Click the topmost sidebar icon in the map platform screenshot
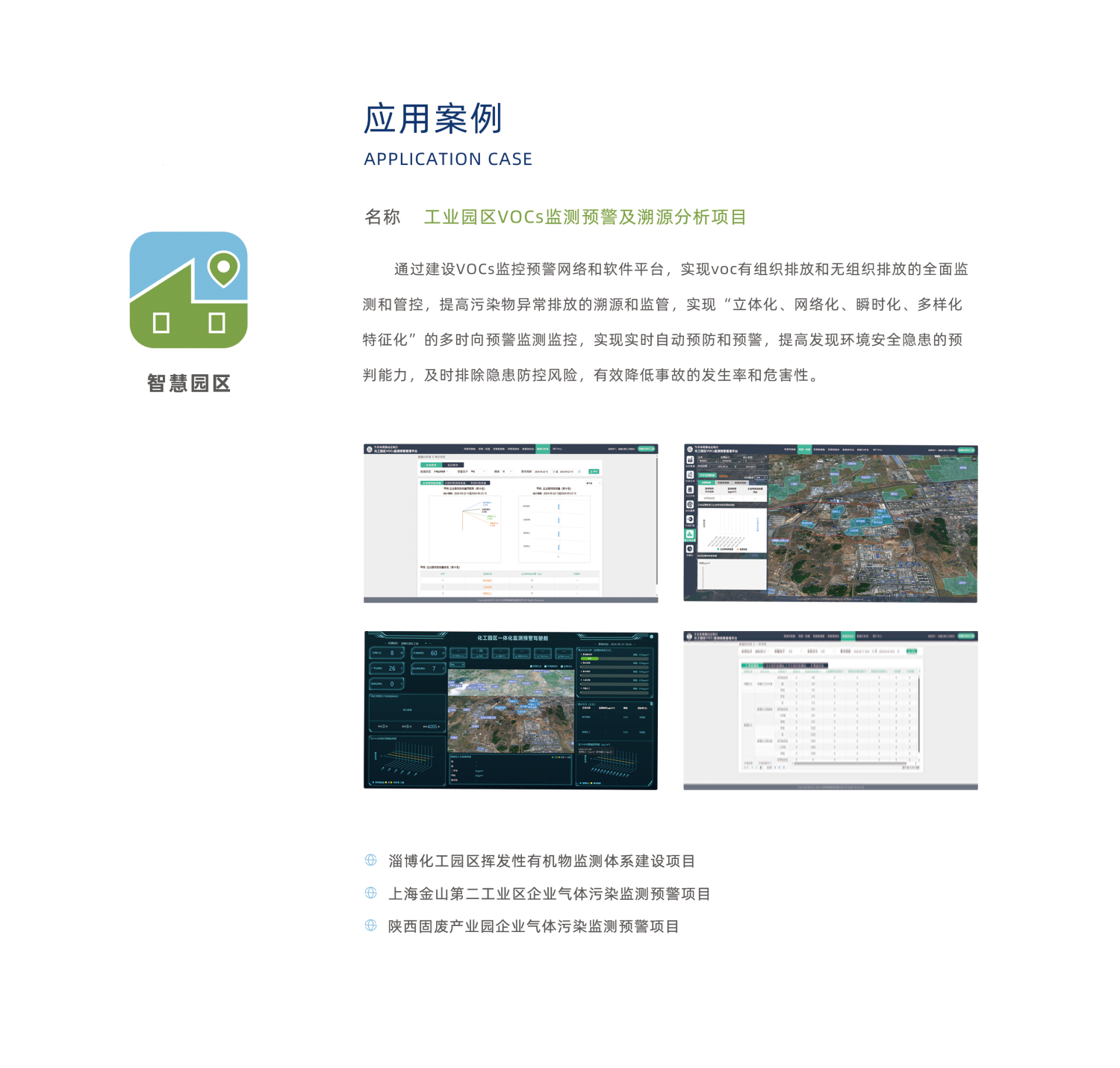This screenshot has width=1120, height=1068. [690, 460]
